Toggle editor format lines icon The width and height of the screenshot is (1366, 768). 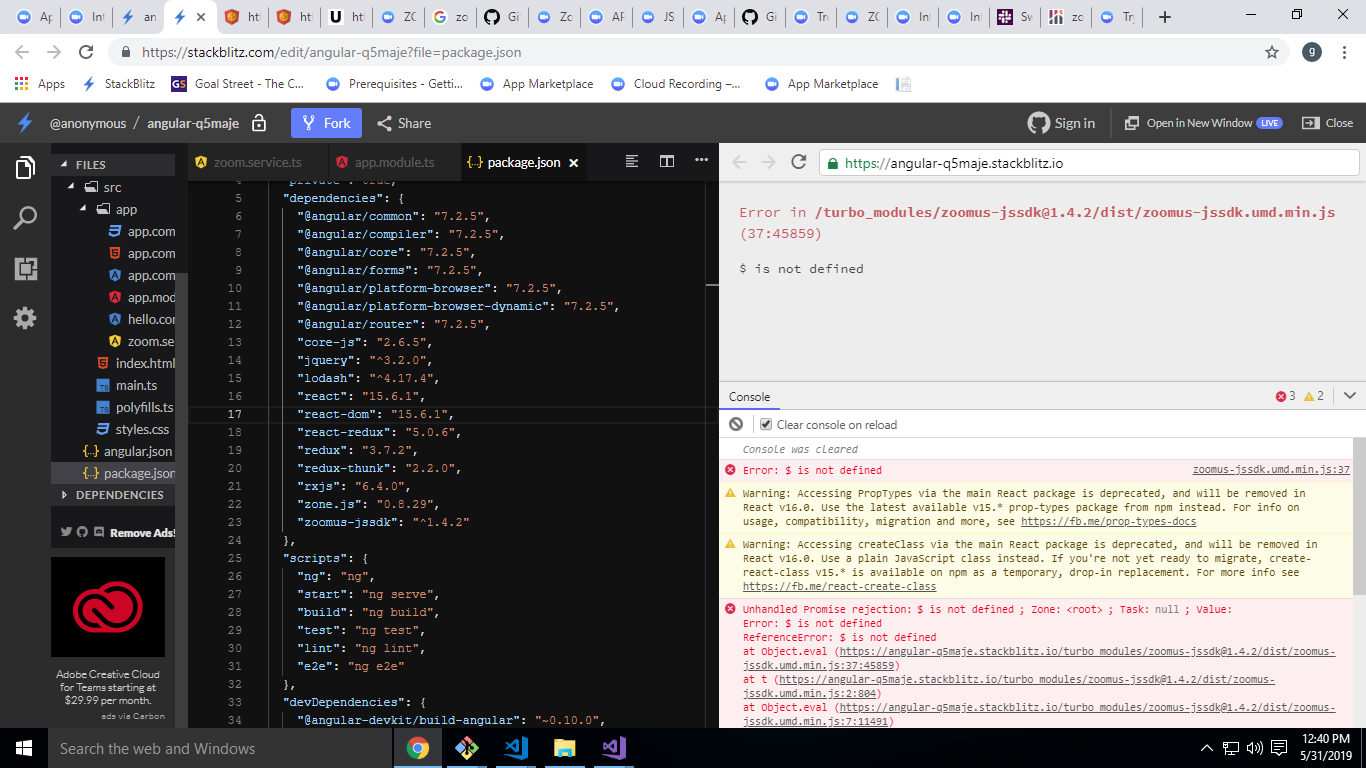click(x=632, y=161)
